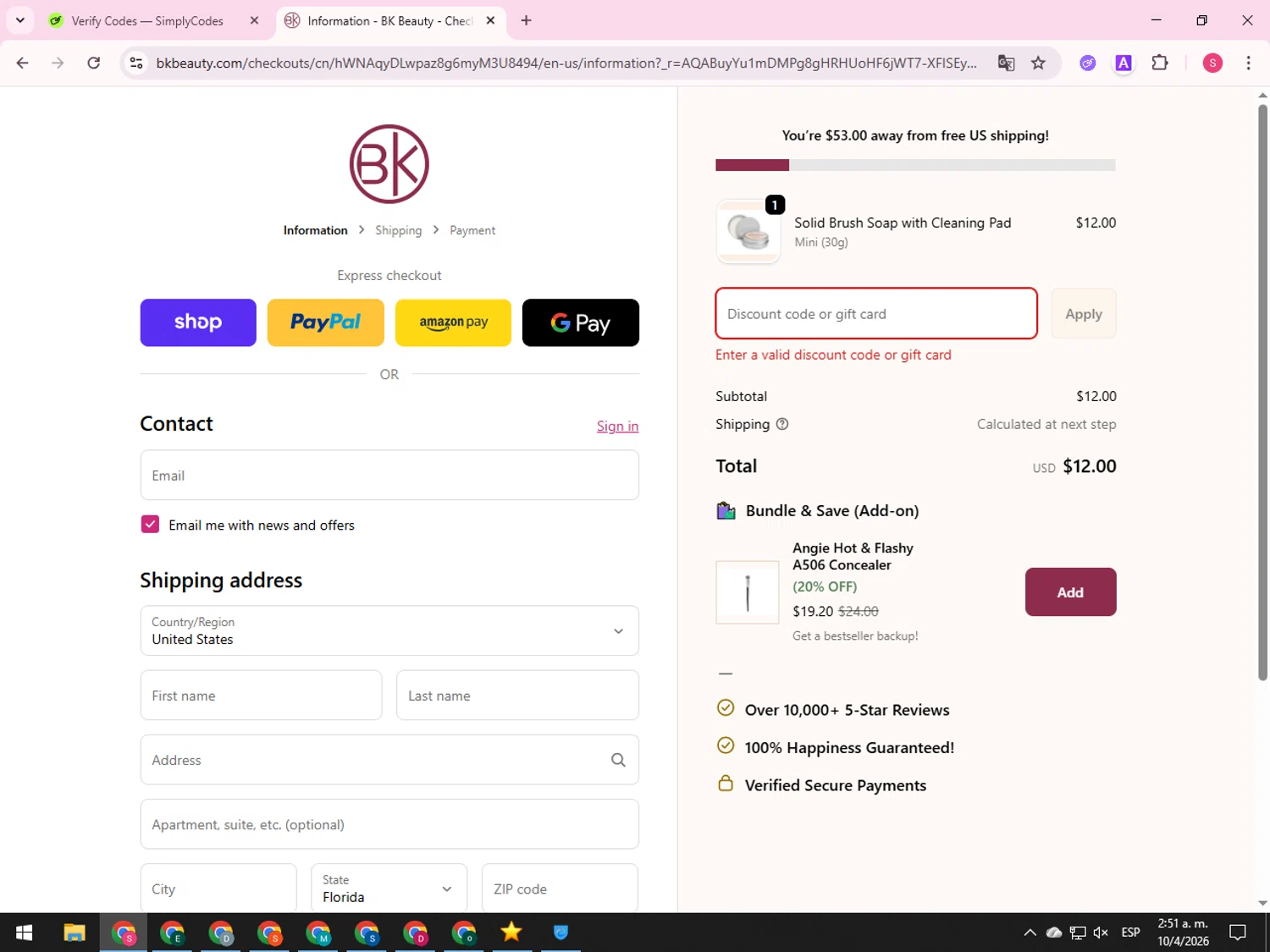Bookmark this page with star icon
The height and width of the screenshot is (952, 1270).
coord(1038,63)
